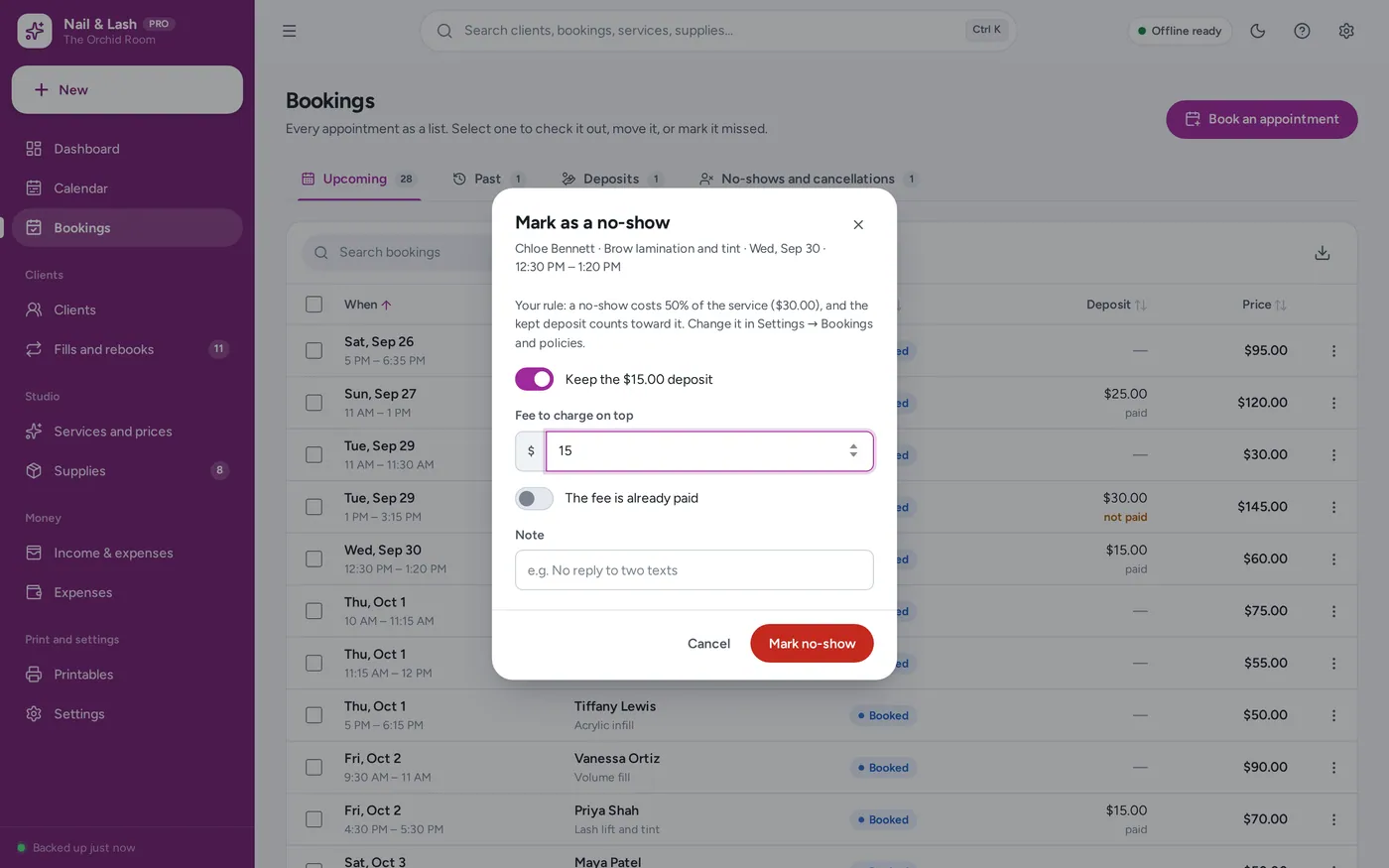Open Supplies in the sidebar
The width and height of the screenshot is (1389, 868).
tap(127, 471)
